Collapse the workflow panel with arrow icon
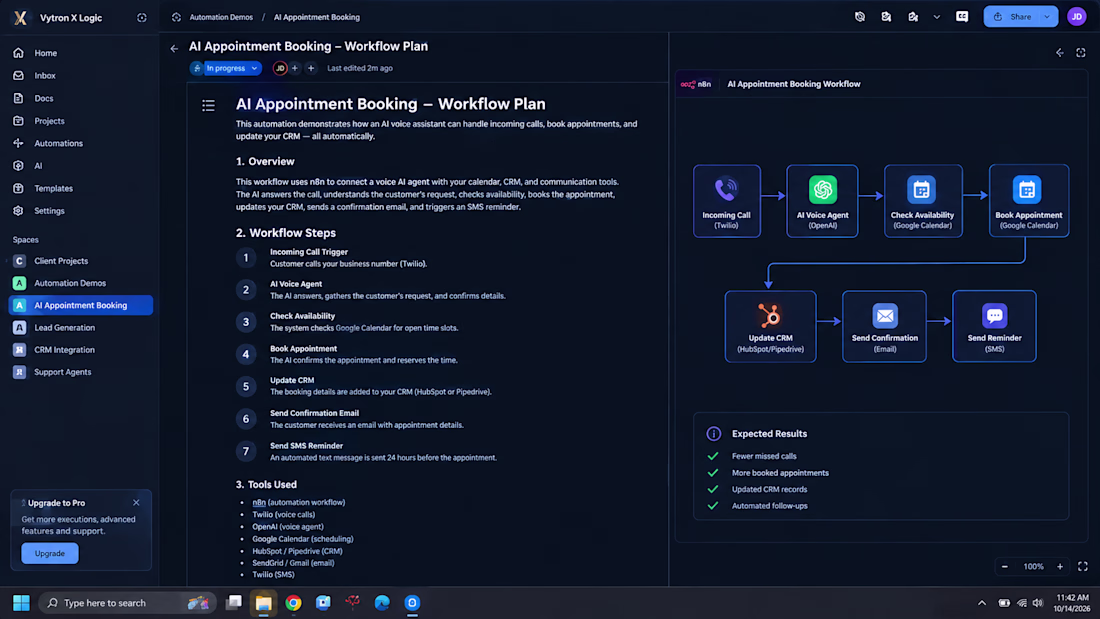The height and width of the screenshot is (619, 1100). [x=1060, y=53]
